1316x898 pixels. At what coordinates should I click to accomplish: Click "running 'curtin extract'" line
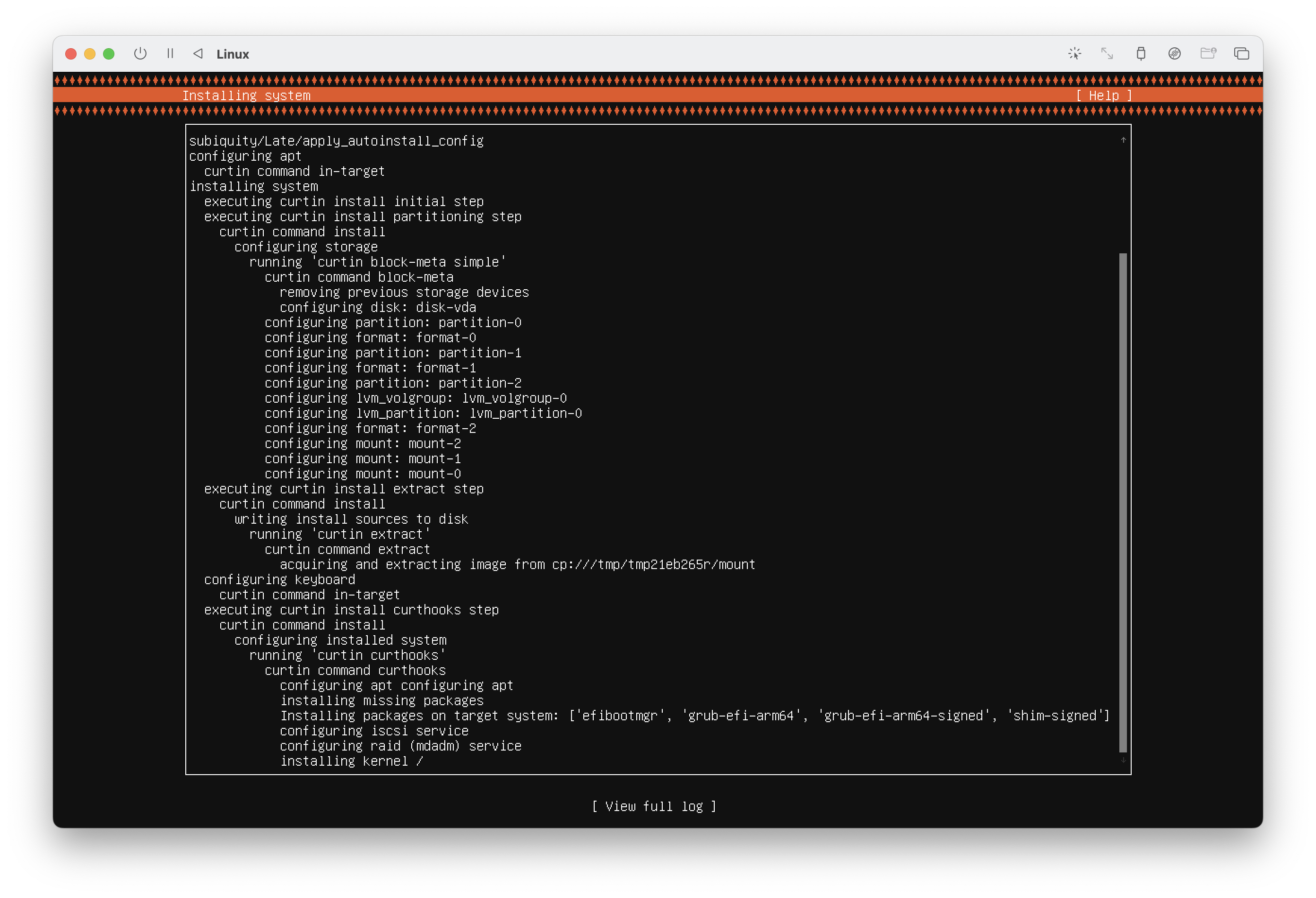(340, 535)
